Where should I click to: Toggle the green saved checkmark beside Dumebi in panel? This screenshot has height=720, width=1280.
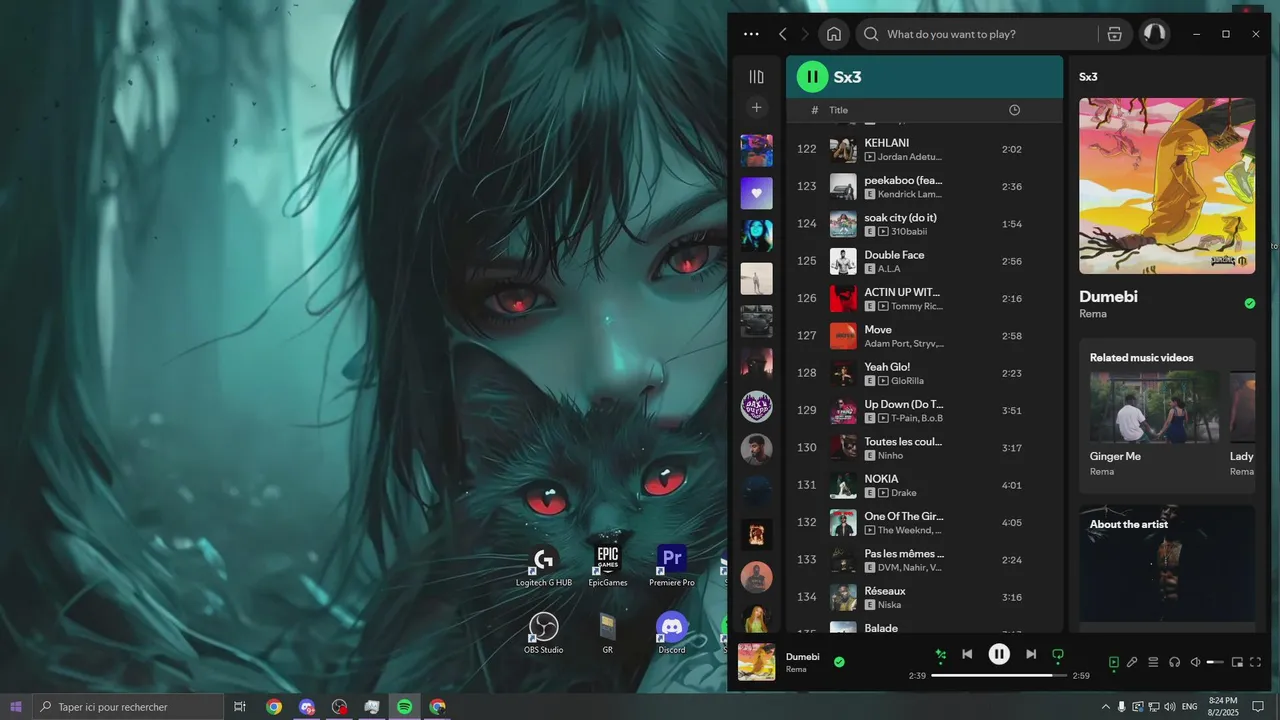1249,303
